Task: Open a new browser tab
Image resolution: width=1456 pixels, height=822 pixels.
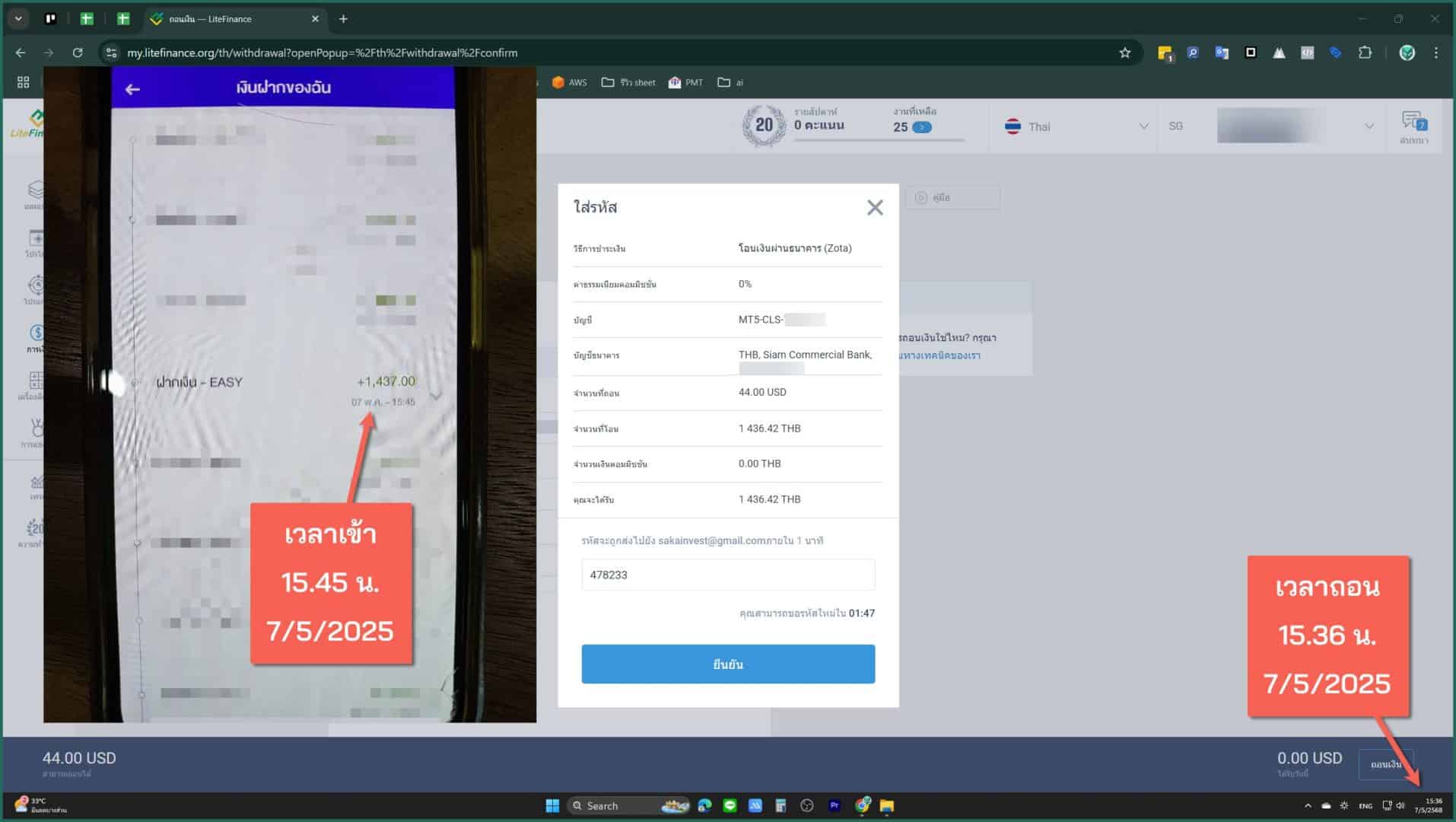Action: pos(343,19)
